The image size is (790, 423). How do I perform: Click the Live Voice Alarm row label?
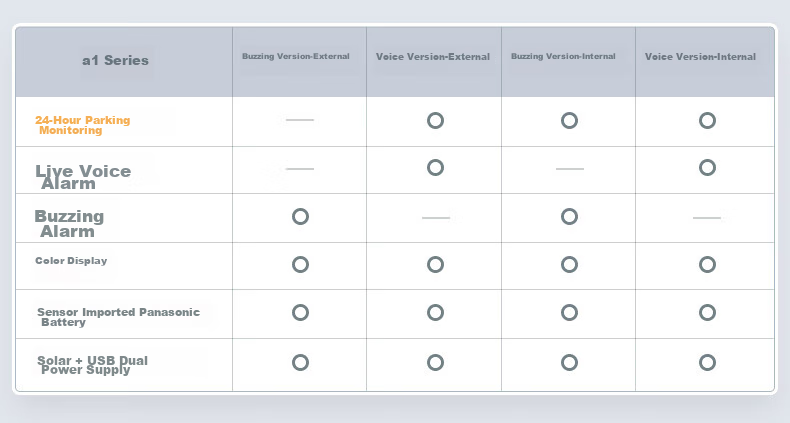pyautogui.click(x=83, y=177)
